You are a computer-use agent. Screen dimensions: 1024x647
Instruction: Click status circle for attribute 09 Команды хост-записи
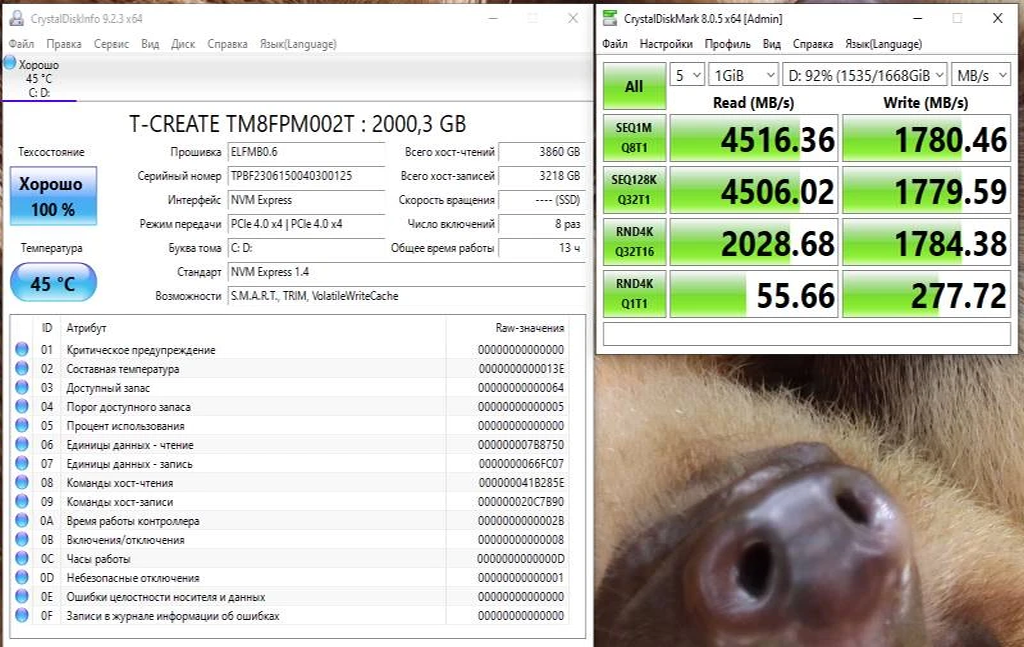click(x=22, y=501)
